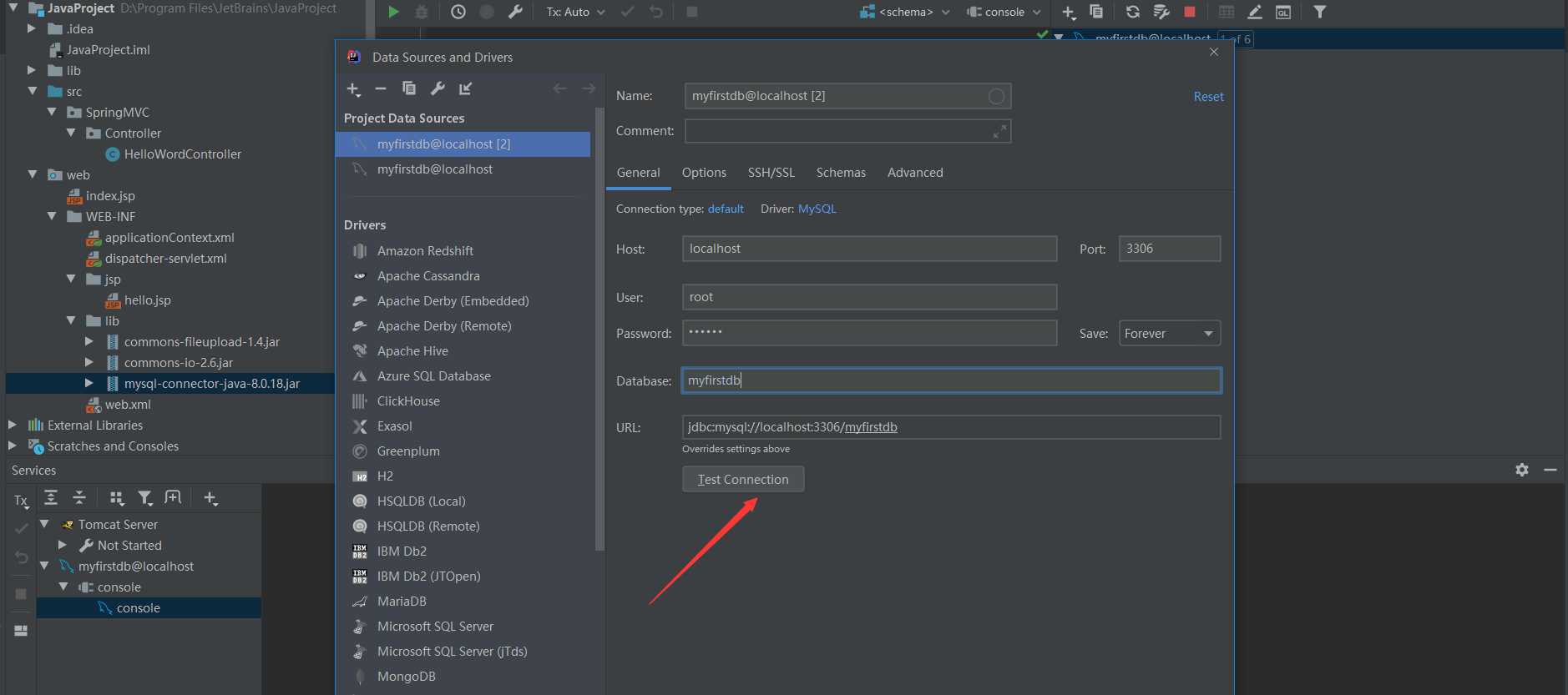Click the Host input field
The image size is (1568, 695).
tap(869, 249)
